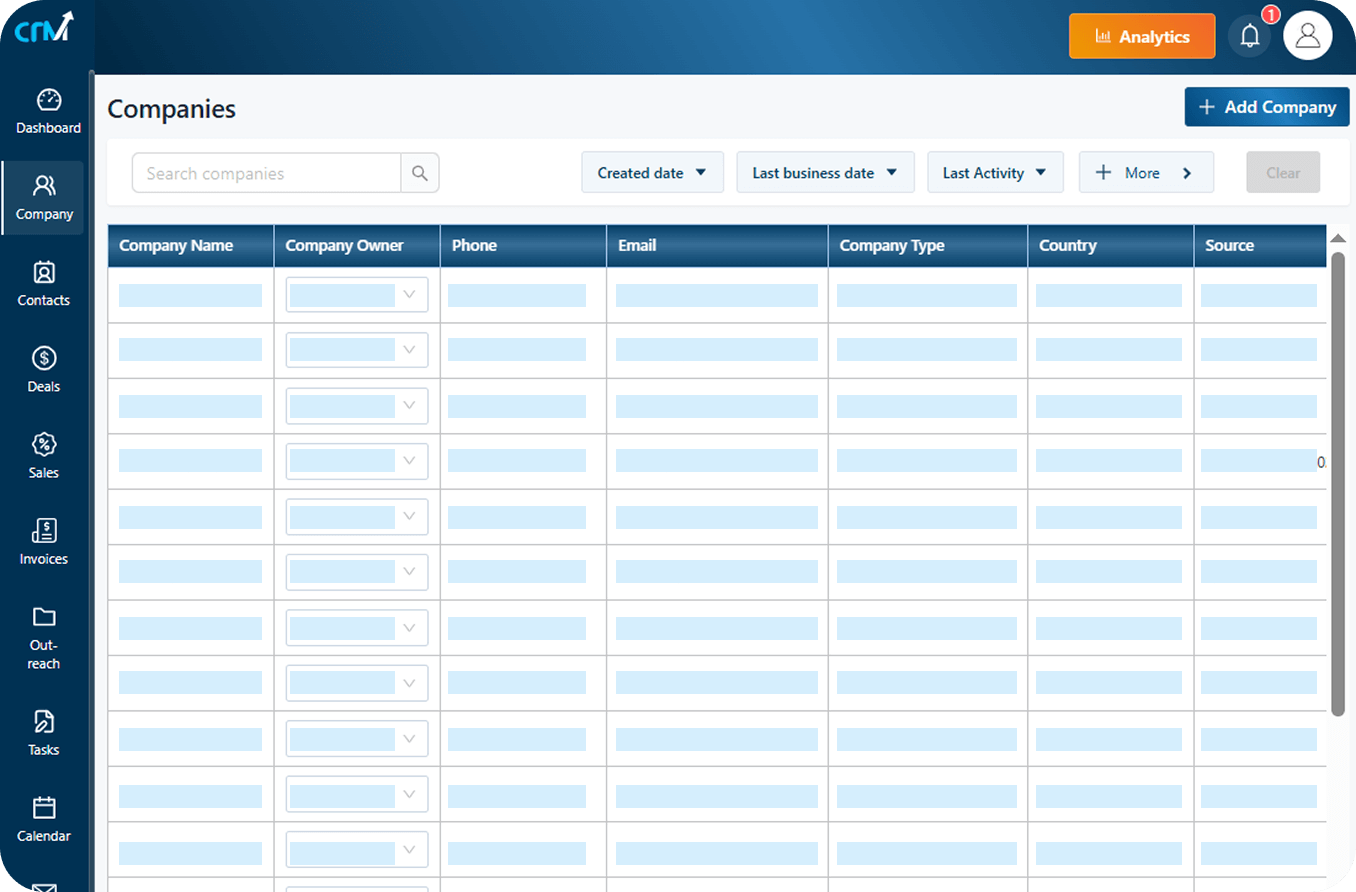Open Contacts in the sidebar
Viewport: 1356px width, 892px height.
point(44,284)
